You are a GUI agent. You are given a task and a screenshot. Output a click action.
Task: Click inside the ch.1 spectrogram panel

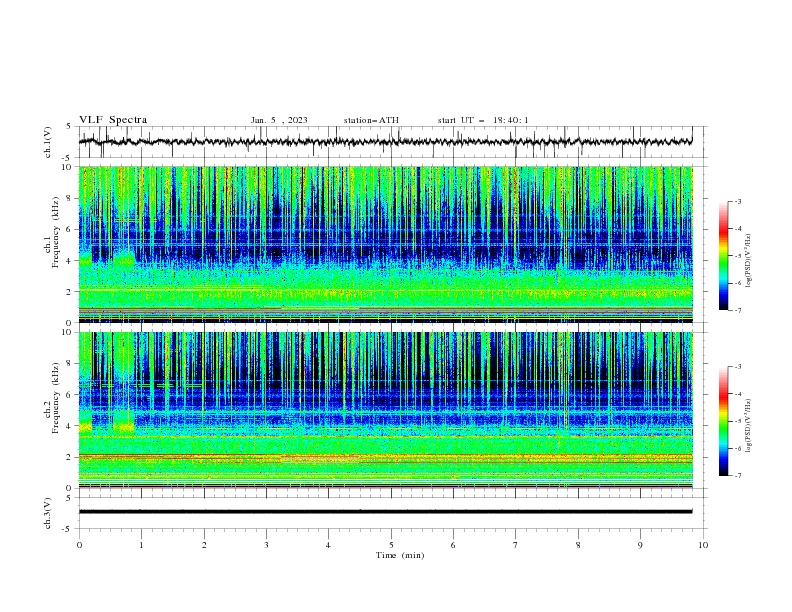(385, 244)
